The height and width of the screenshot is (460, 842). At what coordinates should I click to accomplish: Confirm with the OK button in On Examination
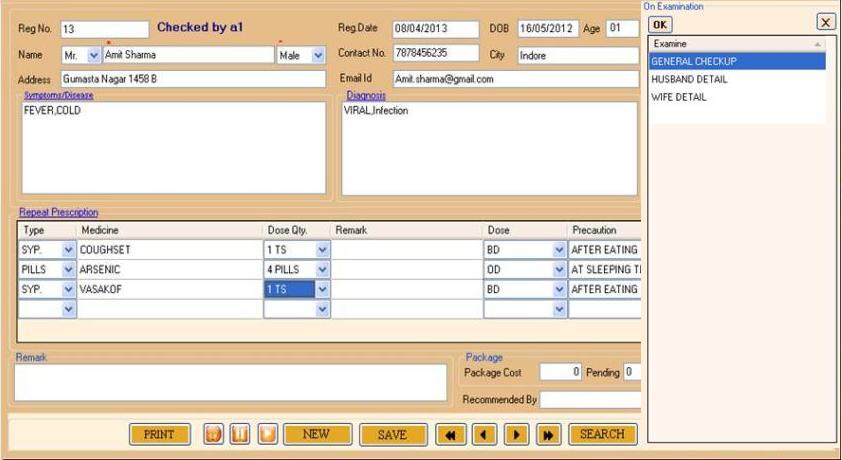(x=660, y=25)
